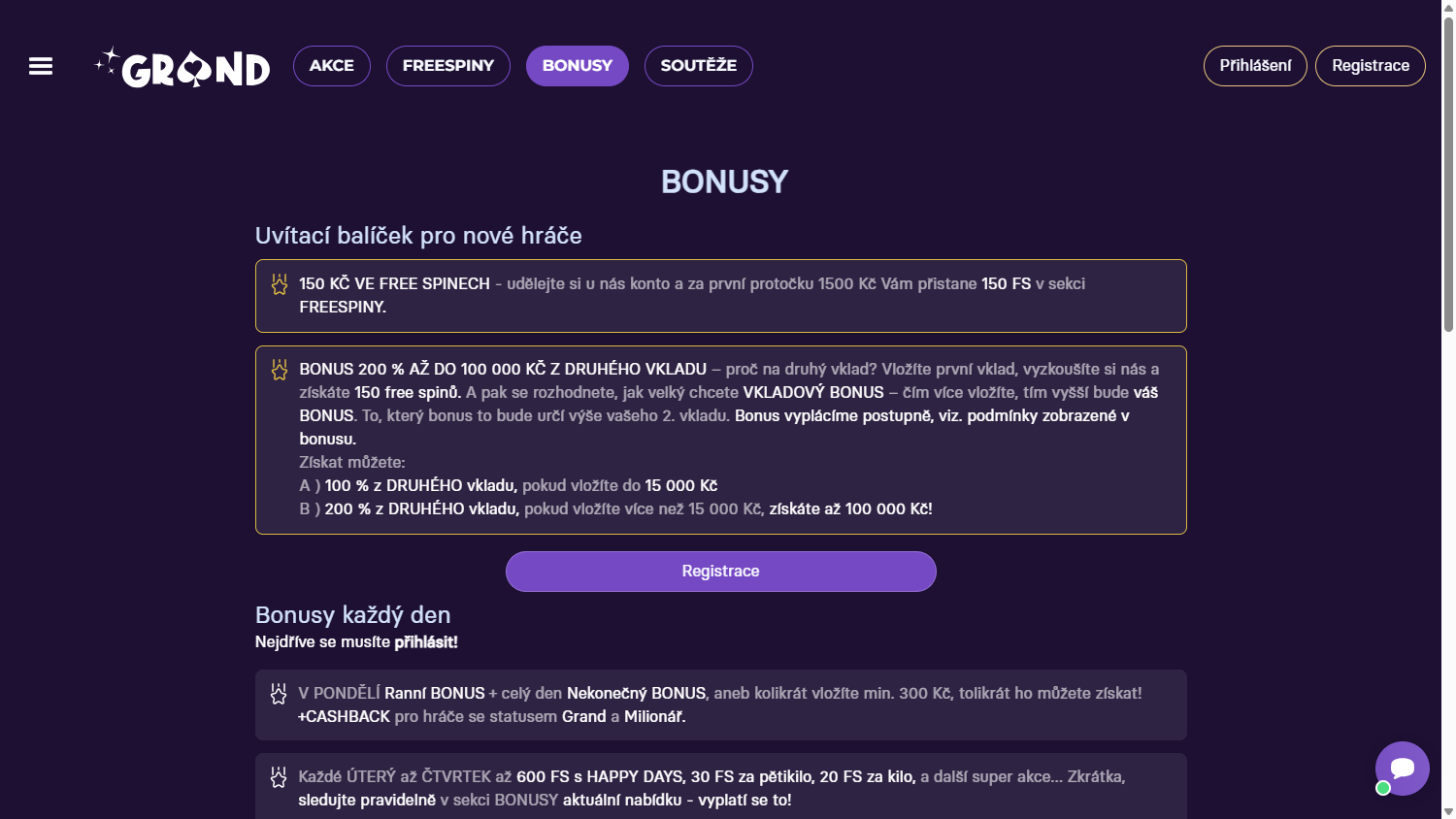Go to the SOUTĚŽE tab
Screen dimensions: 1456x819
[x=699, y=66]
